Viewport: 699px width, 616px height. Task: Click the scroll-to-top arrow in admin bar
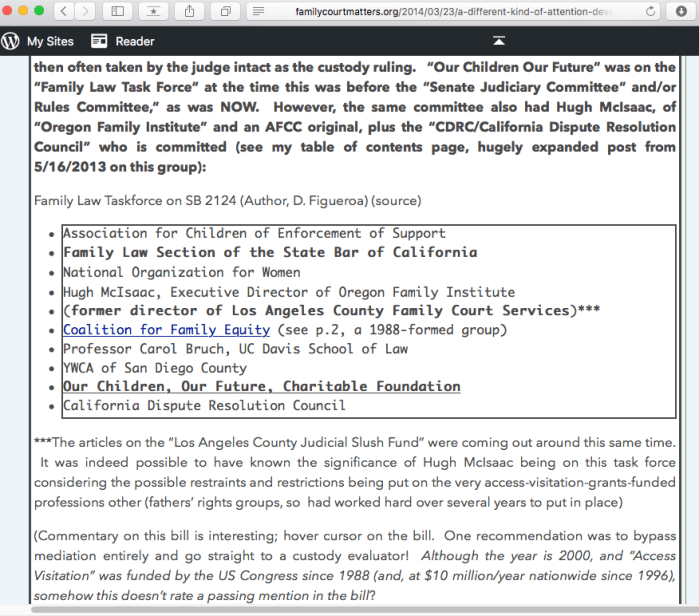pos(498,41)
